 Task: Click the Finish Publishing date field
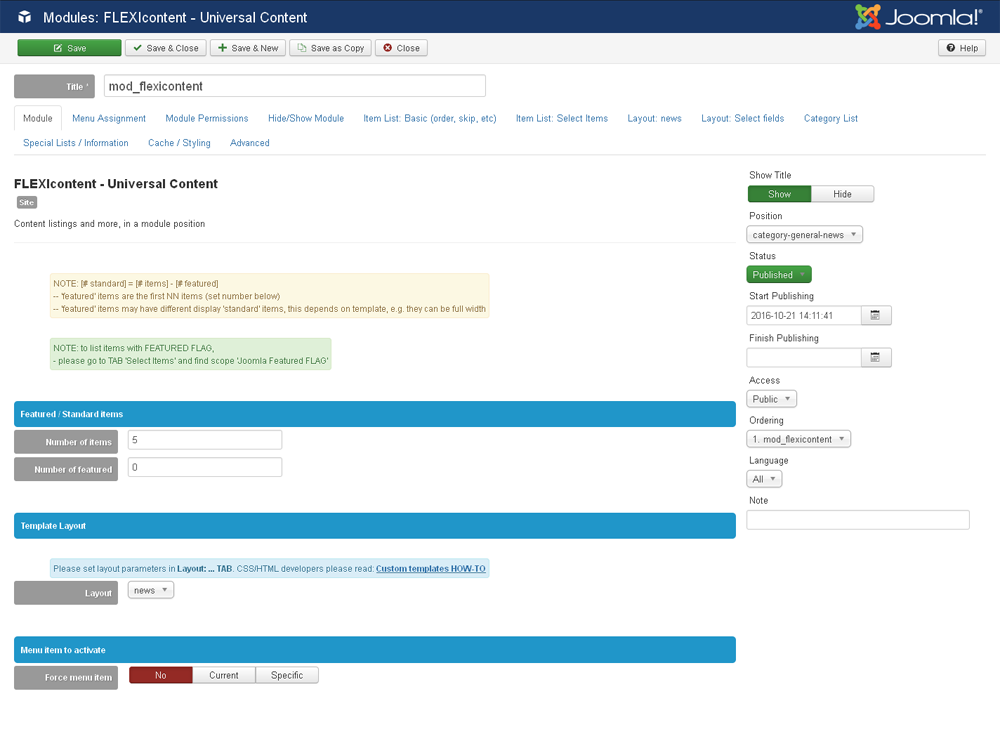[x=804, y=357]
